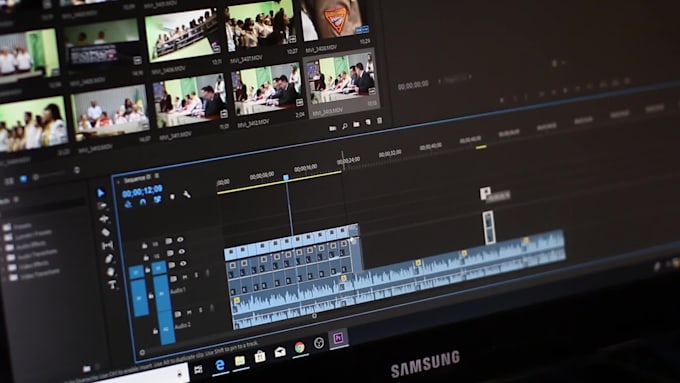Click the blue playhead marker on the ruler
This screenshot has width=680, height=383.
(x=286, y=177)
